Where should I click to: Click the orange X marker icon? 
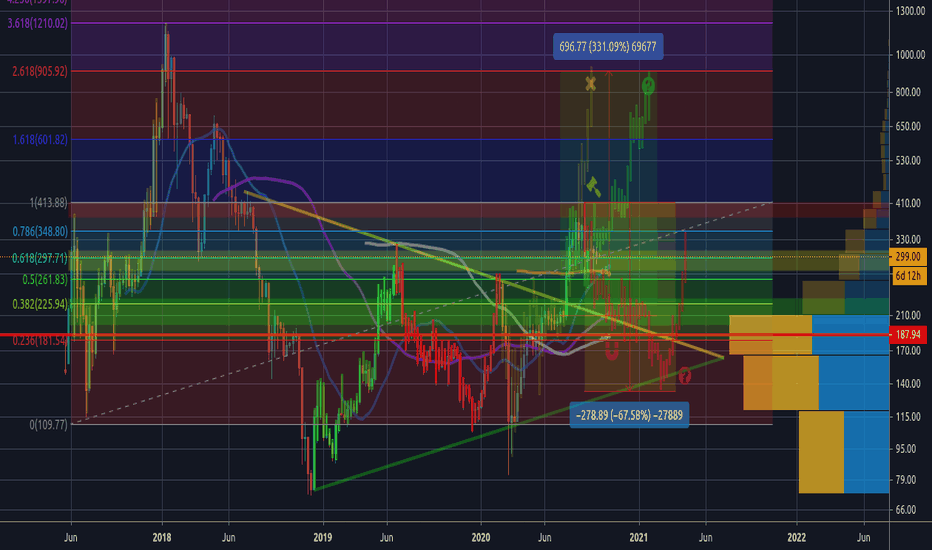[590, 84]
